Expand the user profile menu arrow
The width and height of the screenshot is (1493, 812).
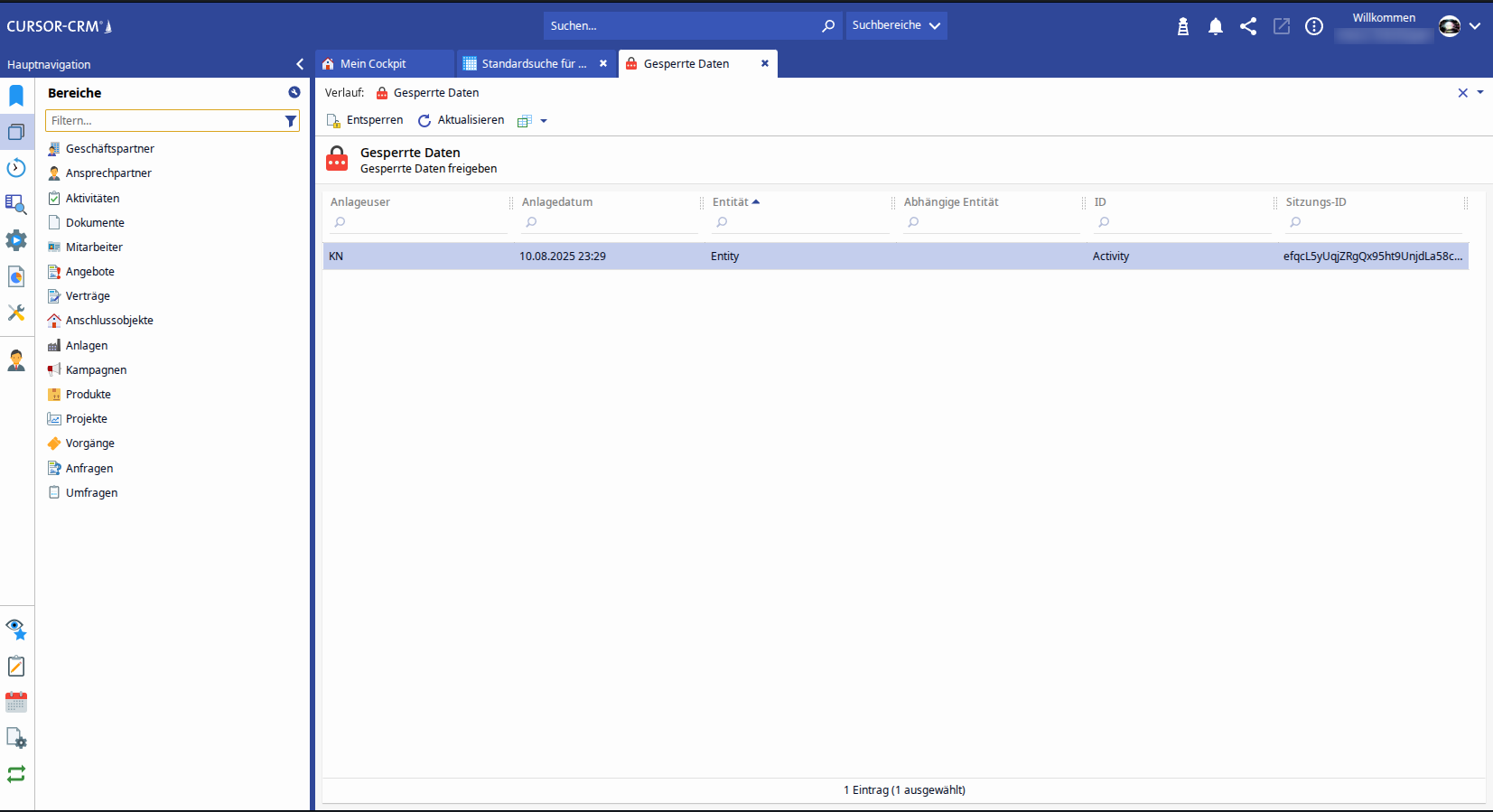click(1475, 26)
